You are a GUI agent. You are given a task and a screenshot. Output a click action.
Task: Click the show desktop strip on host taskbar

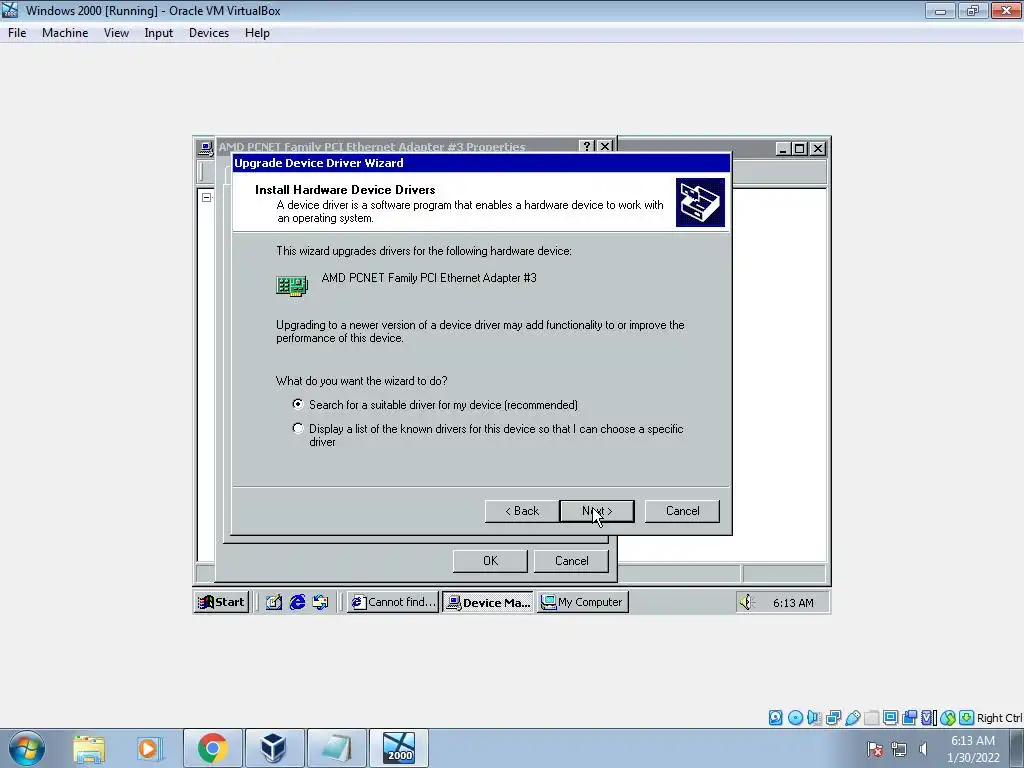[1017, 748]
